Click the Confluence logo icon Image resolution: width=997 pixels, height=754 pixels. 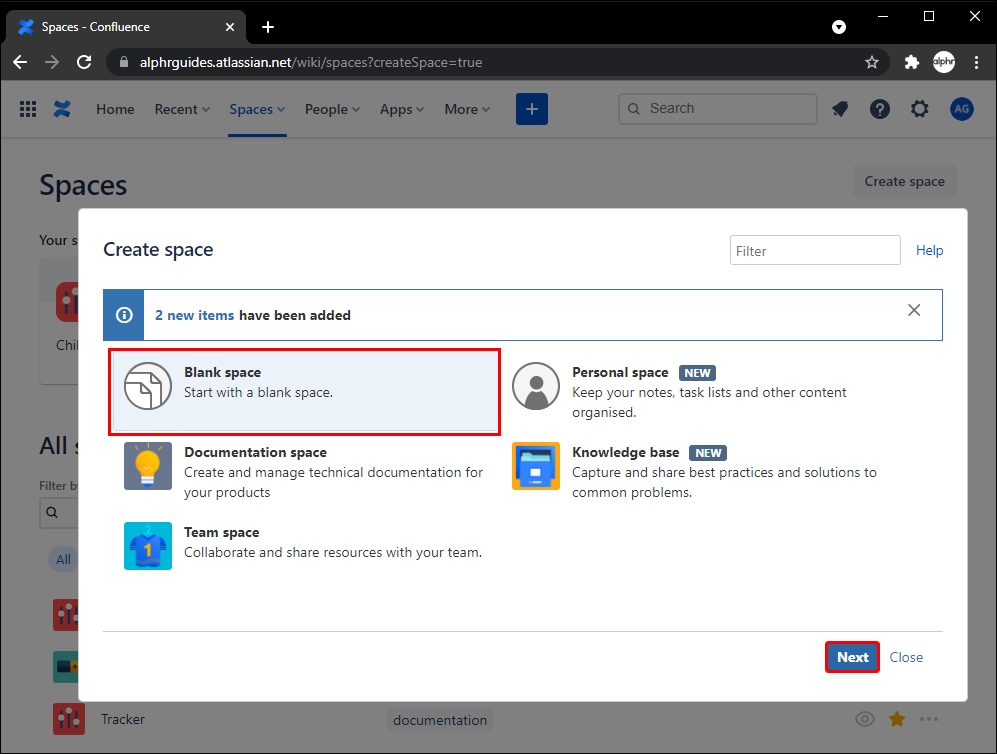coord(62,109)
